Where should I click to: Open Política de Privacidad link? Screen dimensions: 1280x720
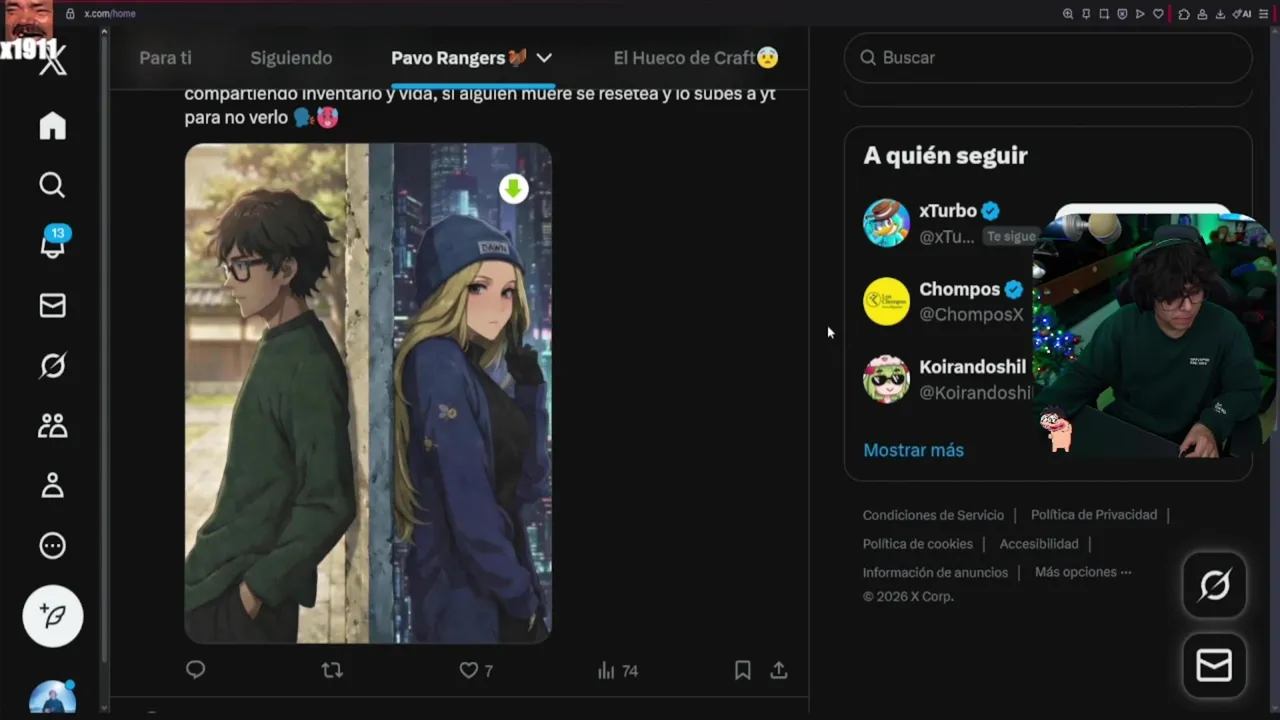pos(1094,515)
